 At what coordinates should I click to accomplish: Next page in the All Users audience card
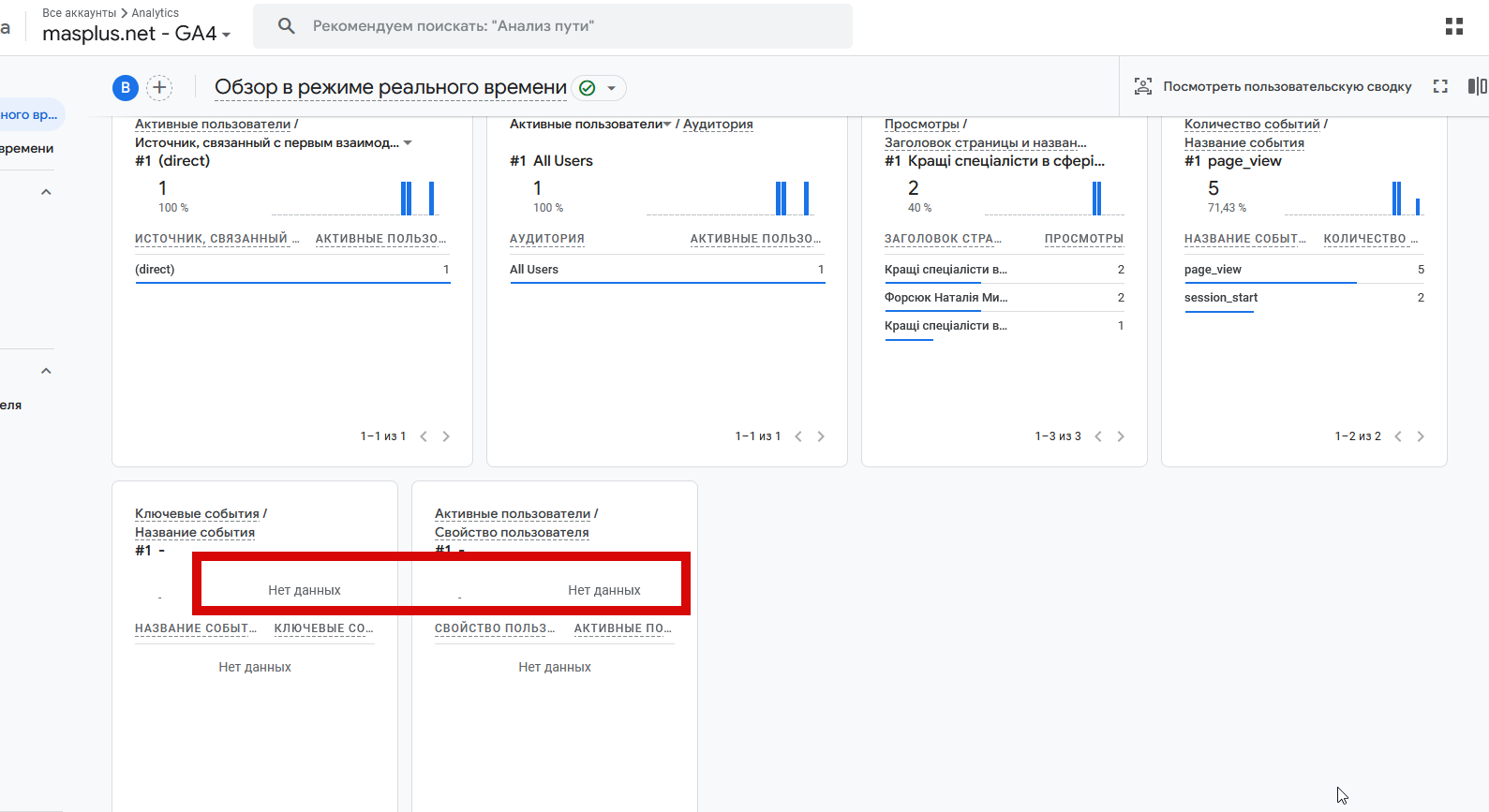(821, 436)
